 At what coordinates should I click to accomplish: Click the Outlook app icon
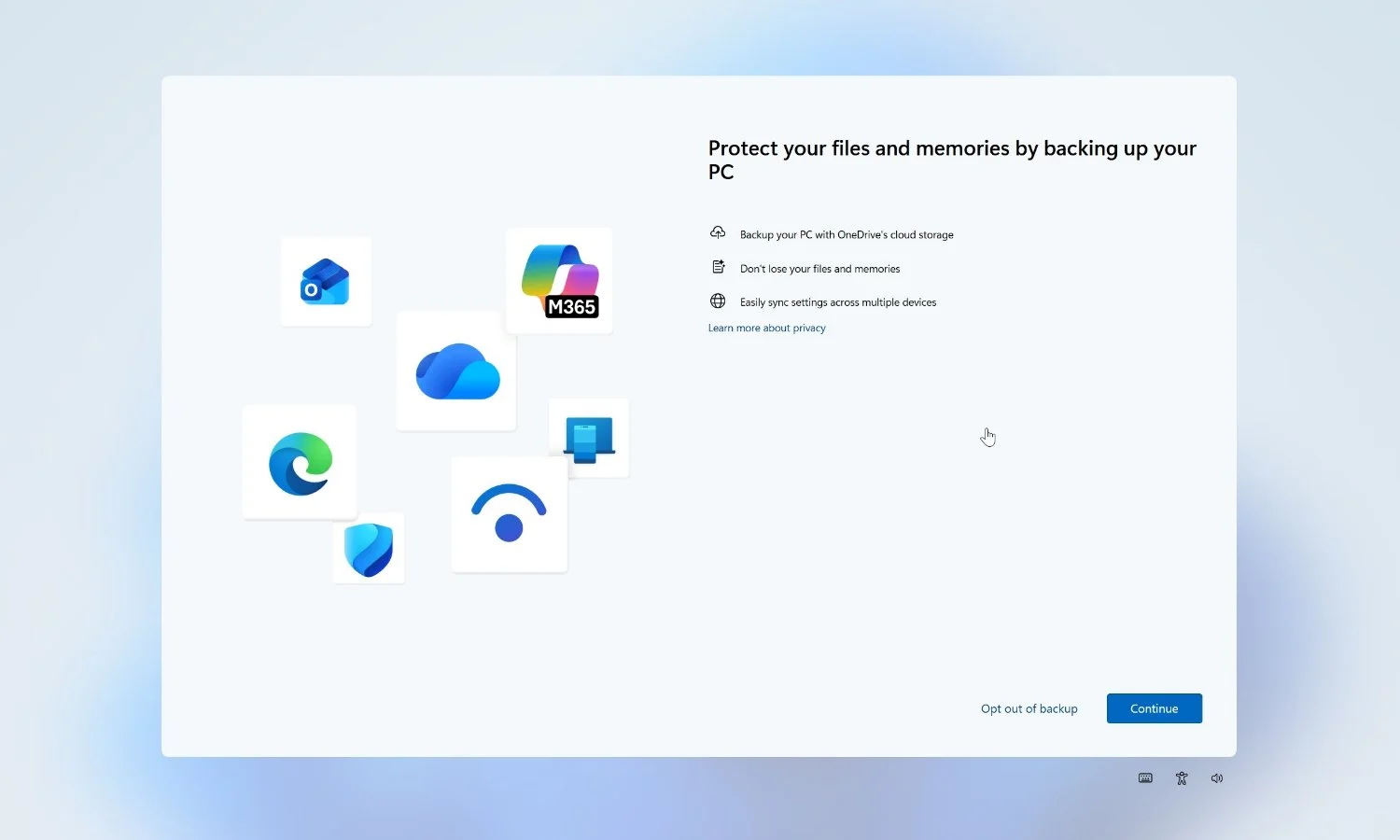pyautogui.click(x=325, y=282)
